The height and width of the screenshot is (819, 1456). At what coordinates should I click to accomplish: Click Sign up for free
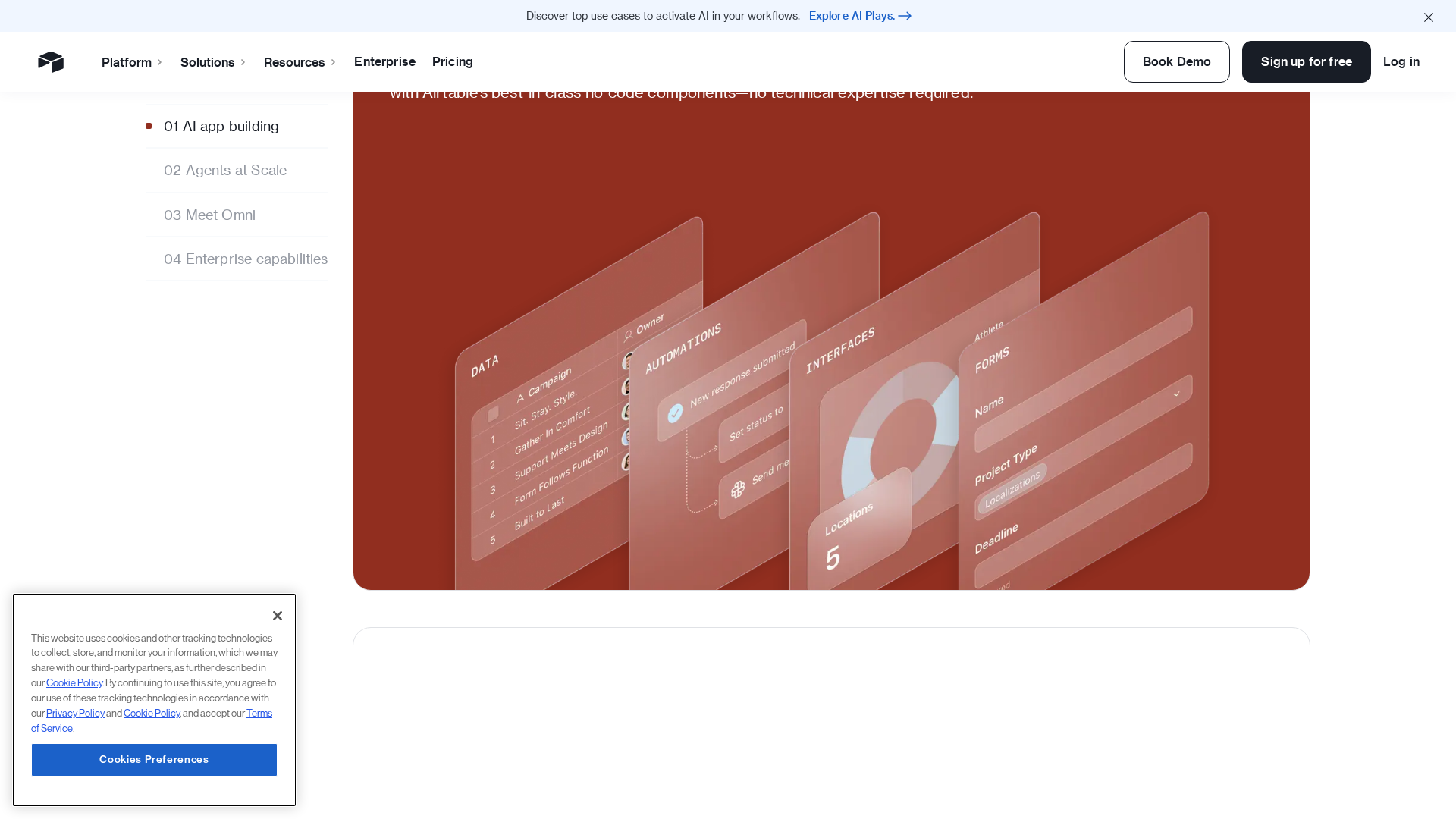(1306, 61)
